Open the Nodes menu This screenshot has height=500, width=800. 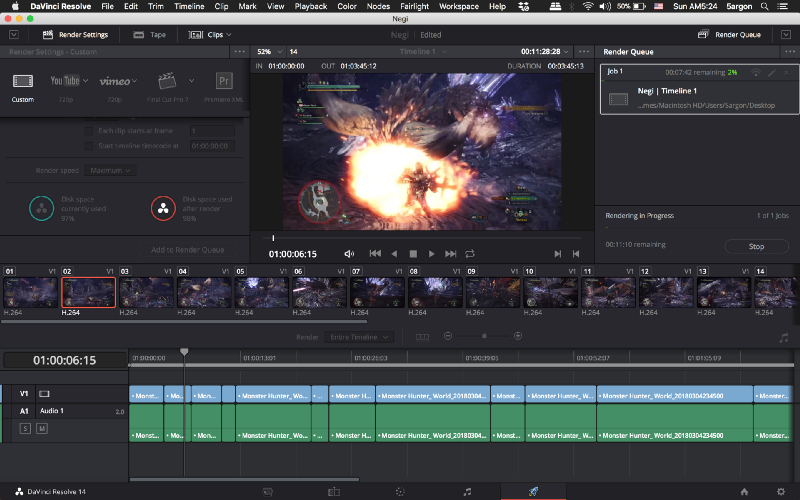(x=378, y=6)
